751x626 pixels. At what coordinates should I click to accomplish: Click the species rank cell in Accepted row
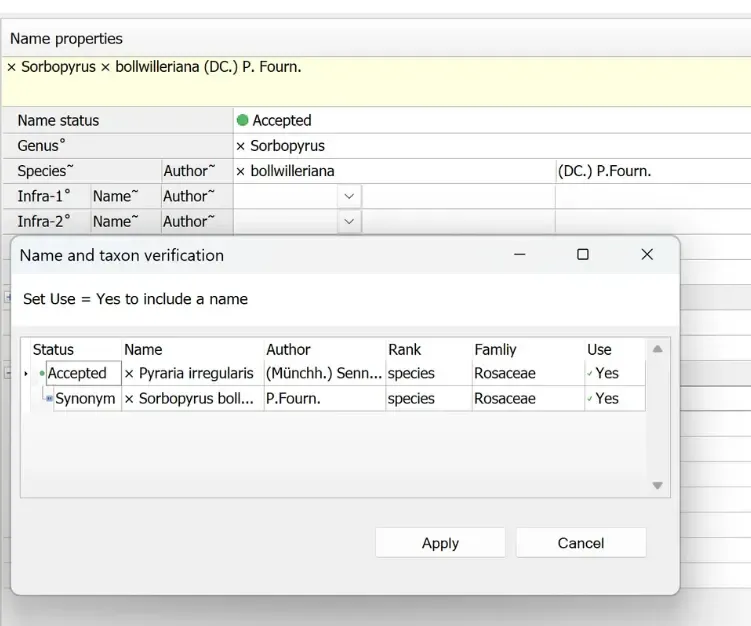point(429,373)
